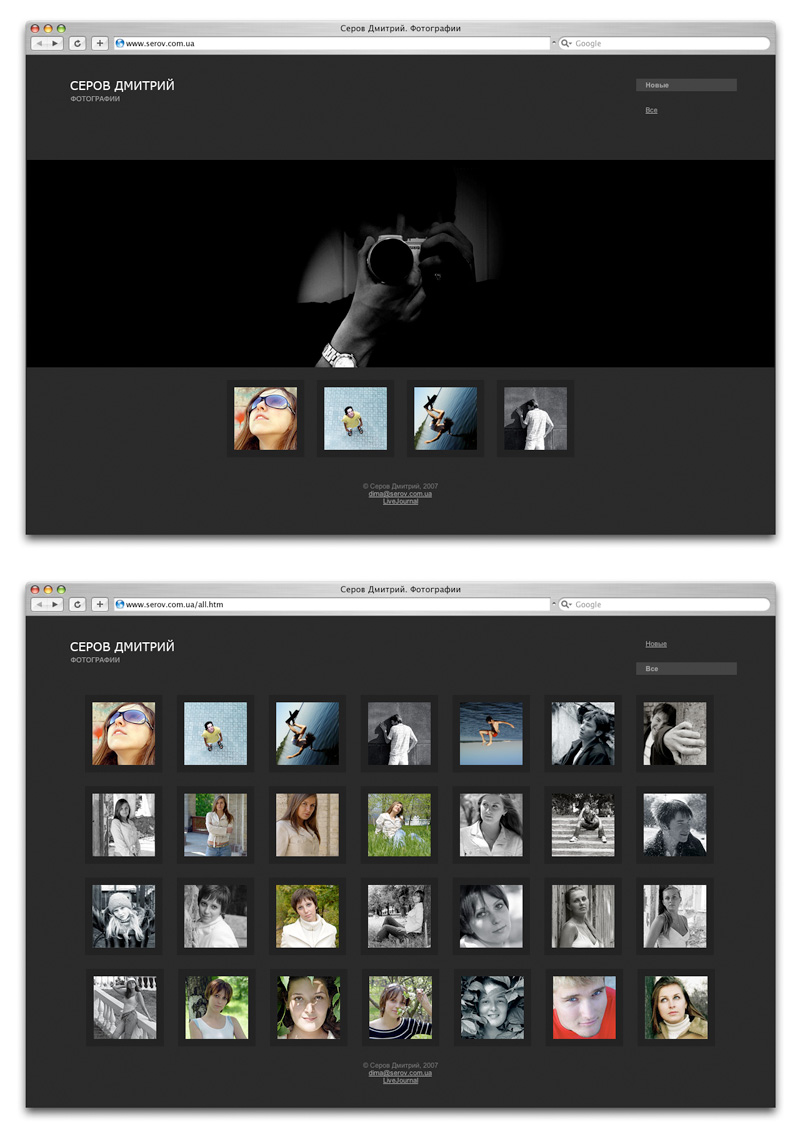Open woman in striped top thumbnail
This screenshot has height=1143, width=800.
point(400,1007)
